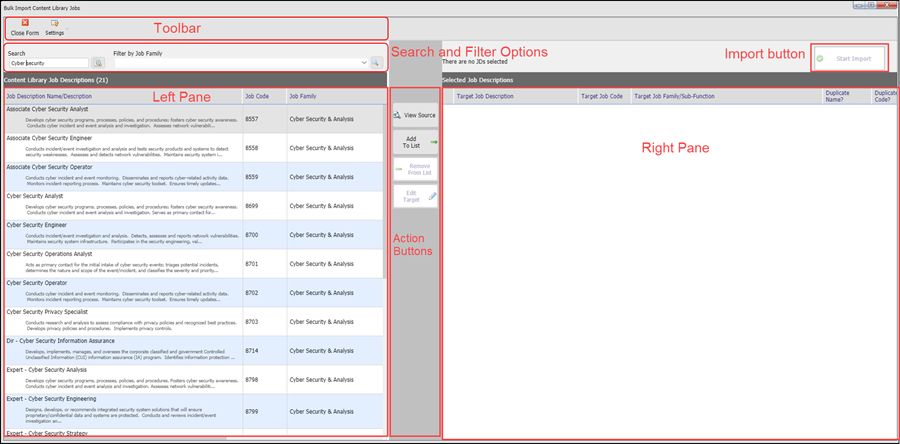Click the Target Job Code column header
The height and width of the screenshot is (444, 900).
pyautogui.click(x=604, y=96)
